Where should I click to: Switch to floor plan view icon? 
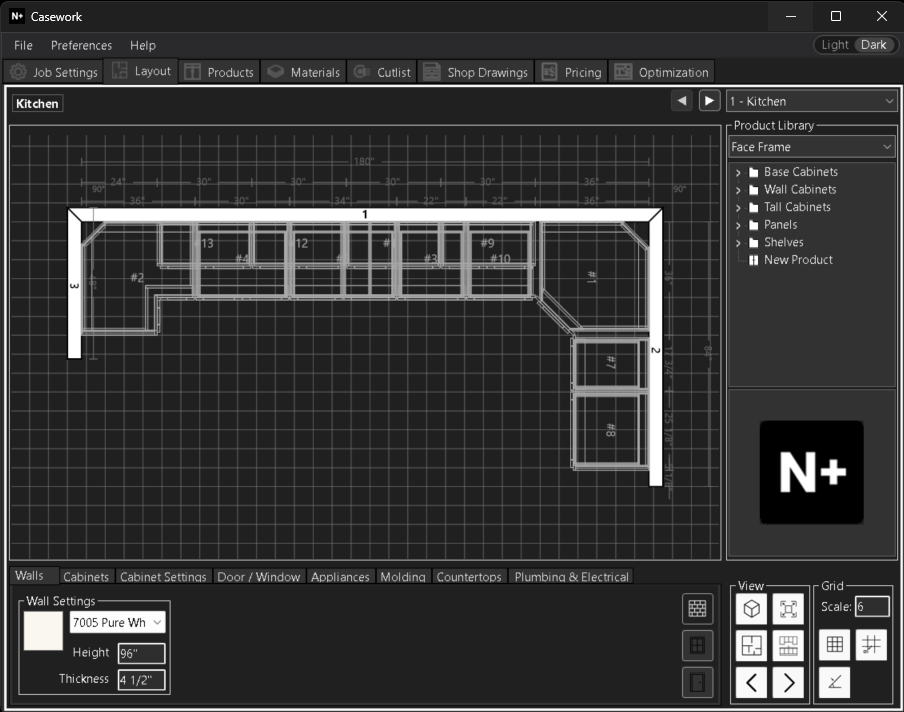tap(751, 645)
